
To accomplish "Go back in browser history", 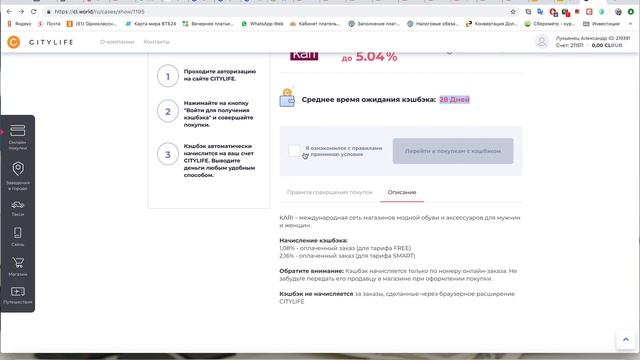I will click(9, 11).
